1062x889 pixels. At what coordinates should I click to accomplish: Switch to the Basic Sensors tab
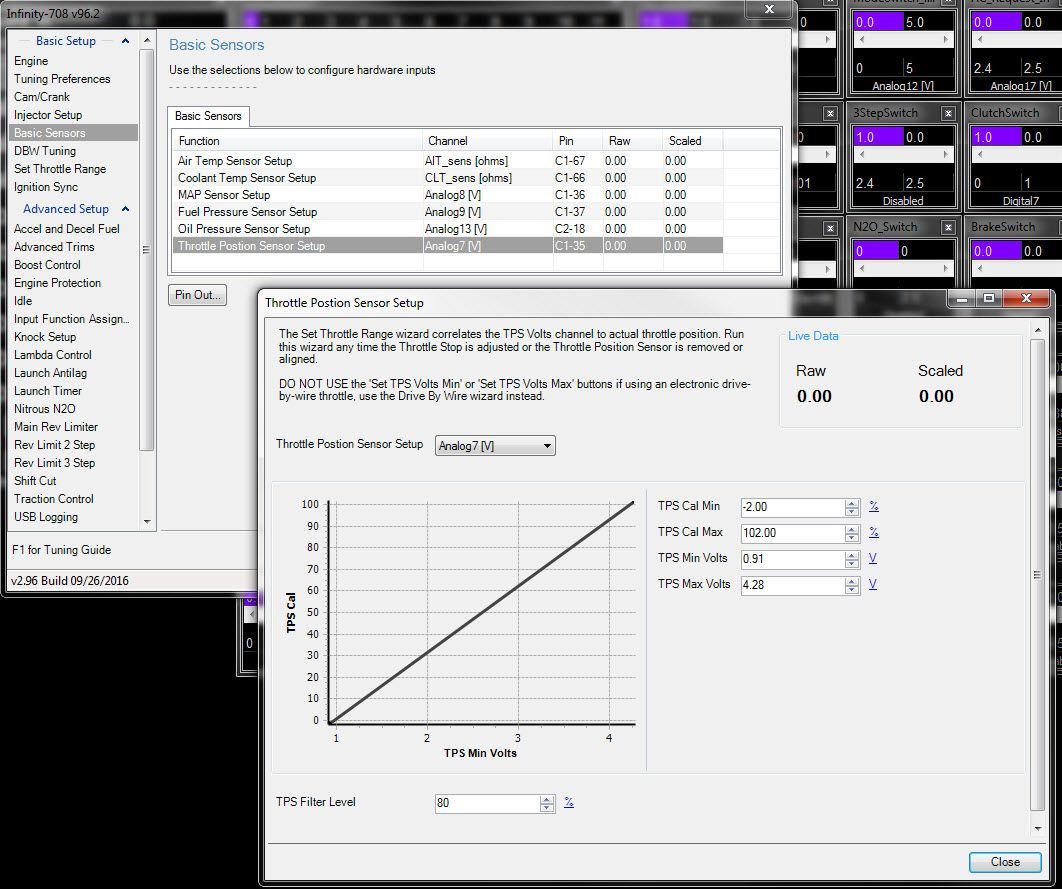209,116
